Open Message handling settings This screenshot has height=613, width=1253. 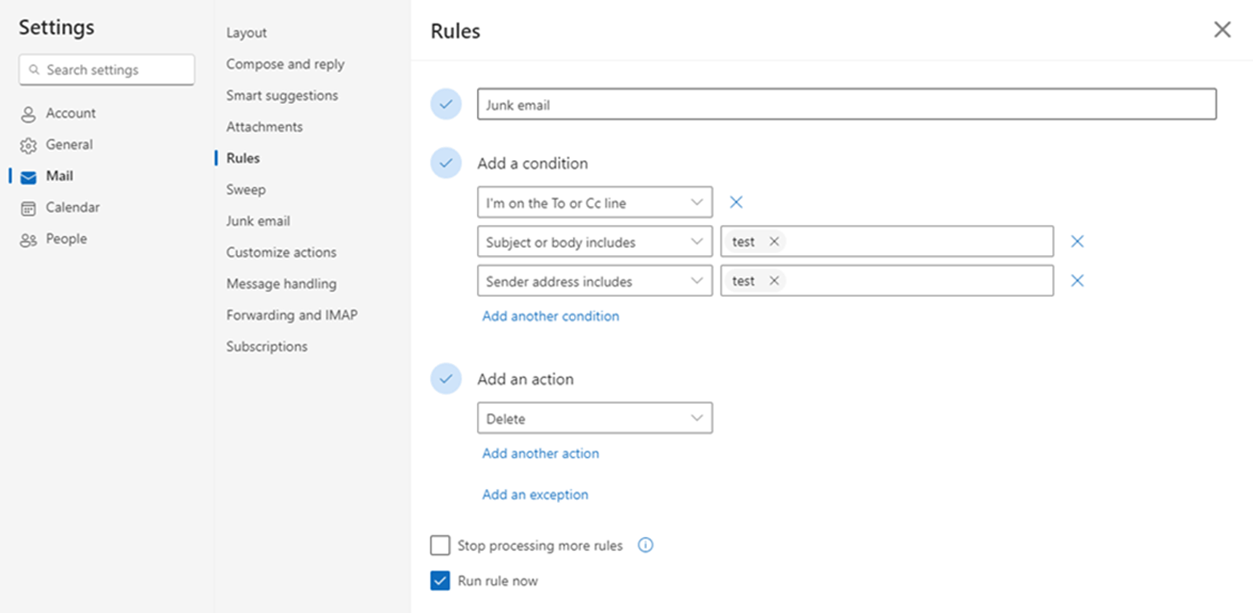(281, 284)
